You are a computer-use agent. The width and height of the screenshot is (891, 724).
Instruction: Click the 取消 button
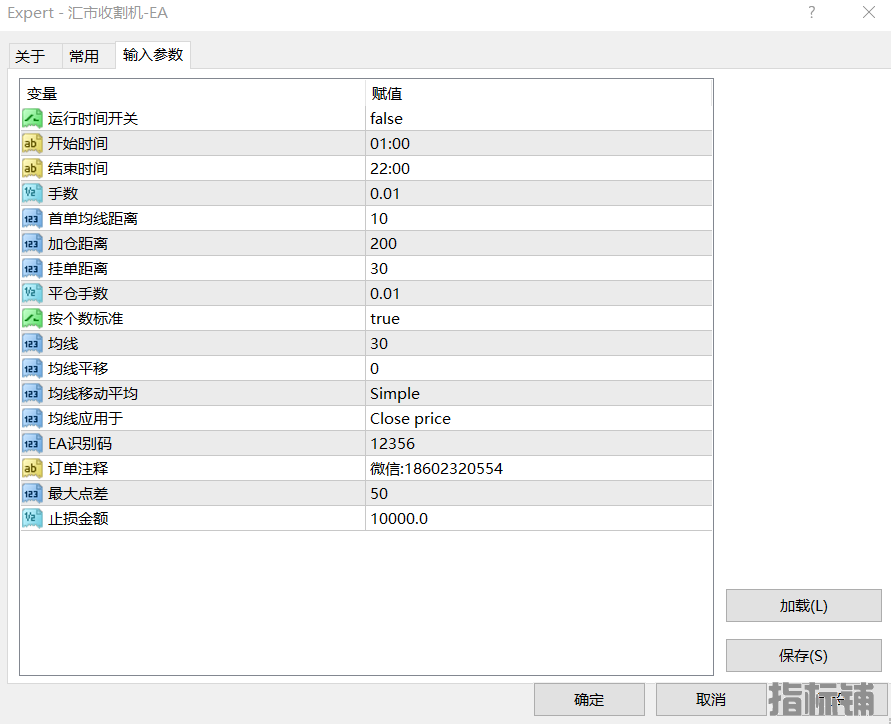(711, 699)
